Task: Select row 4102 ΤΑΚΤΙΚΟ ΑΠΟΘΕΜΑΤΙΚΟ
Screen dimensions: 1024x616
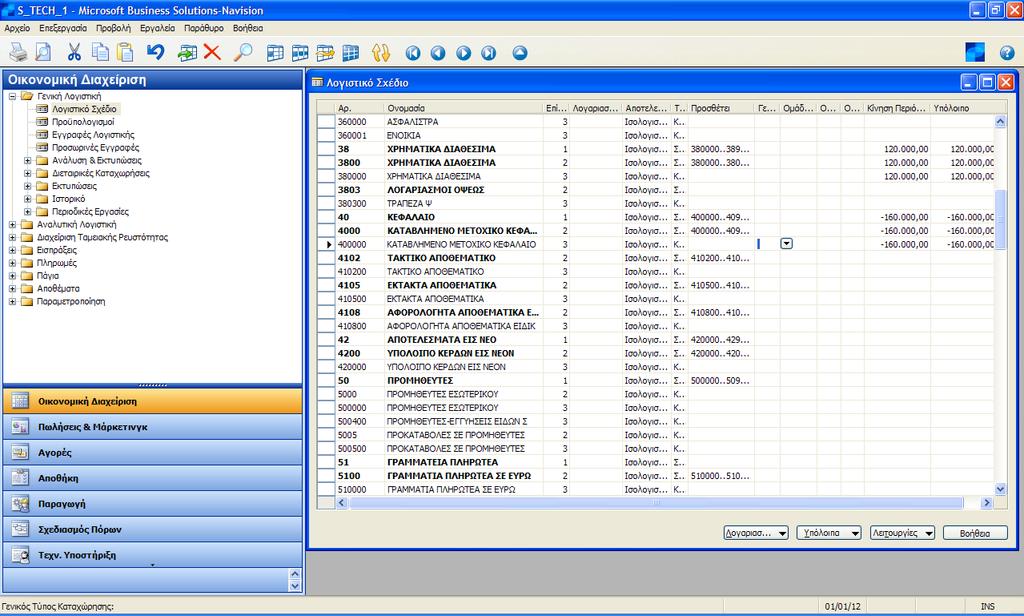Action: click(656, 257)
